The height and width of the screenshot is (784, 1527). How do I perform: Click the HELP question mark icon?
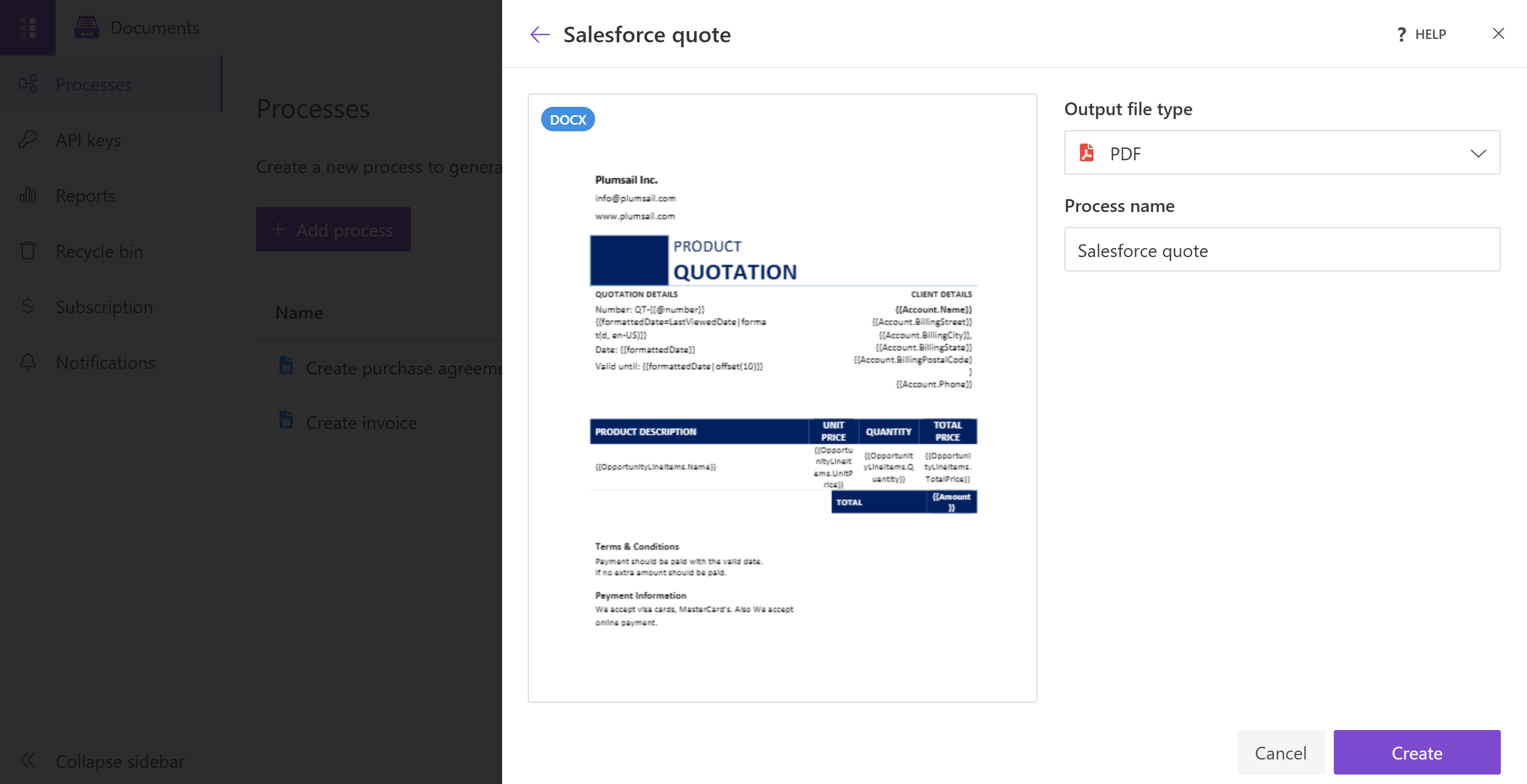[1401, 34]
